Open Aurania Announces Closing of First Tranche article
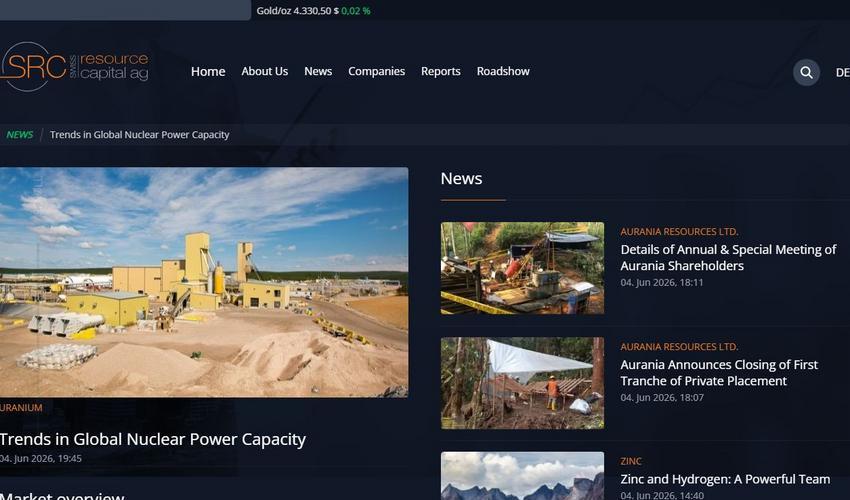The image size is (850, 500). (x=719, y=373)
